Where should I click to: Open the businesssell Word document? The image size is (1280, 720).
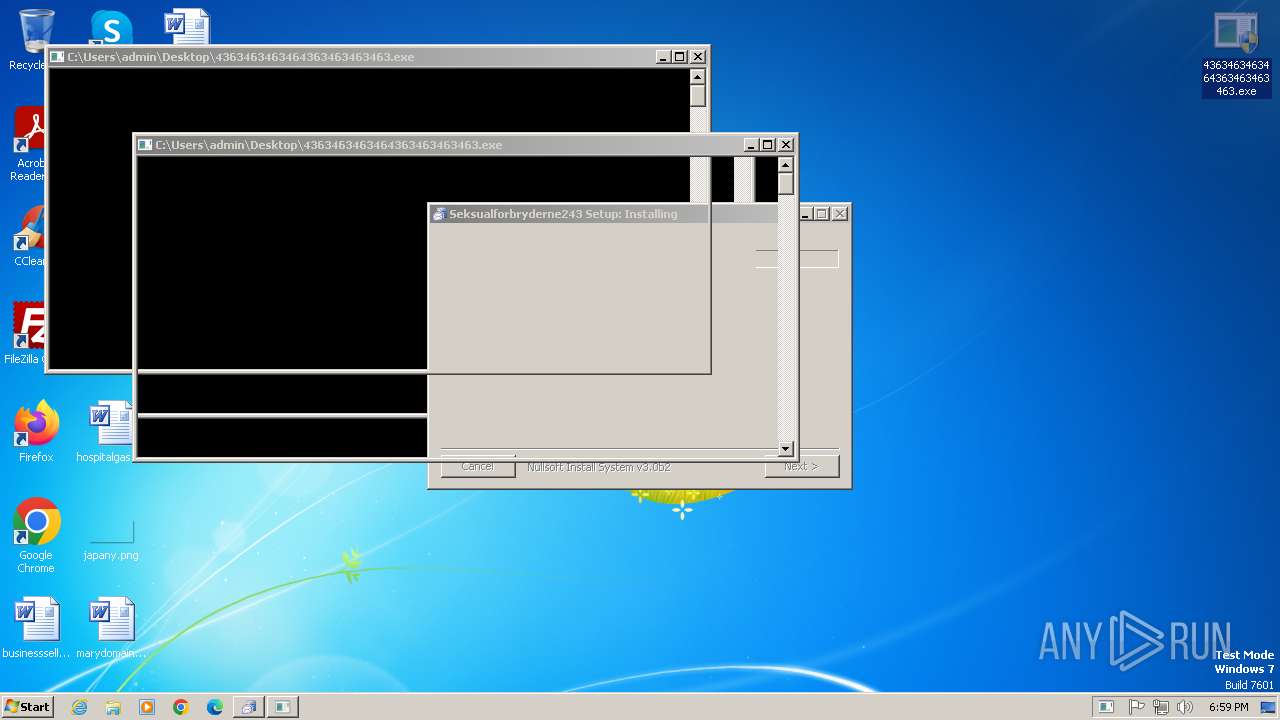[x=37, y=628]
